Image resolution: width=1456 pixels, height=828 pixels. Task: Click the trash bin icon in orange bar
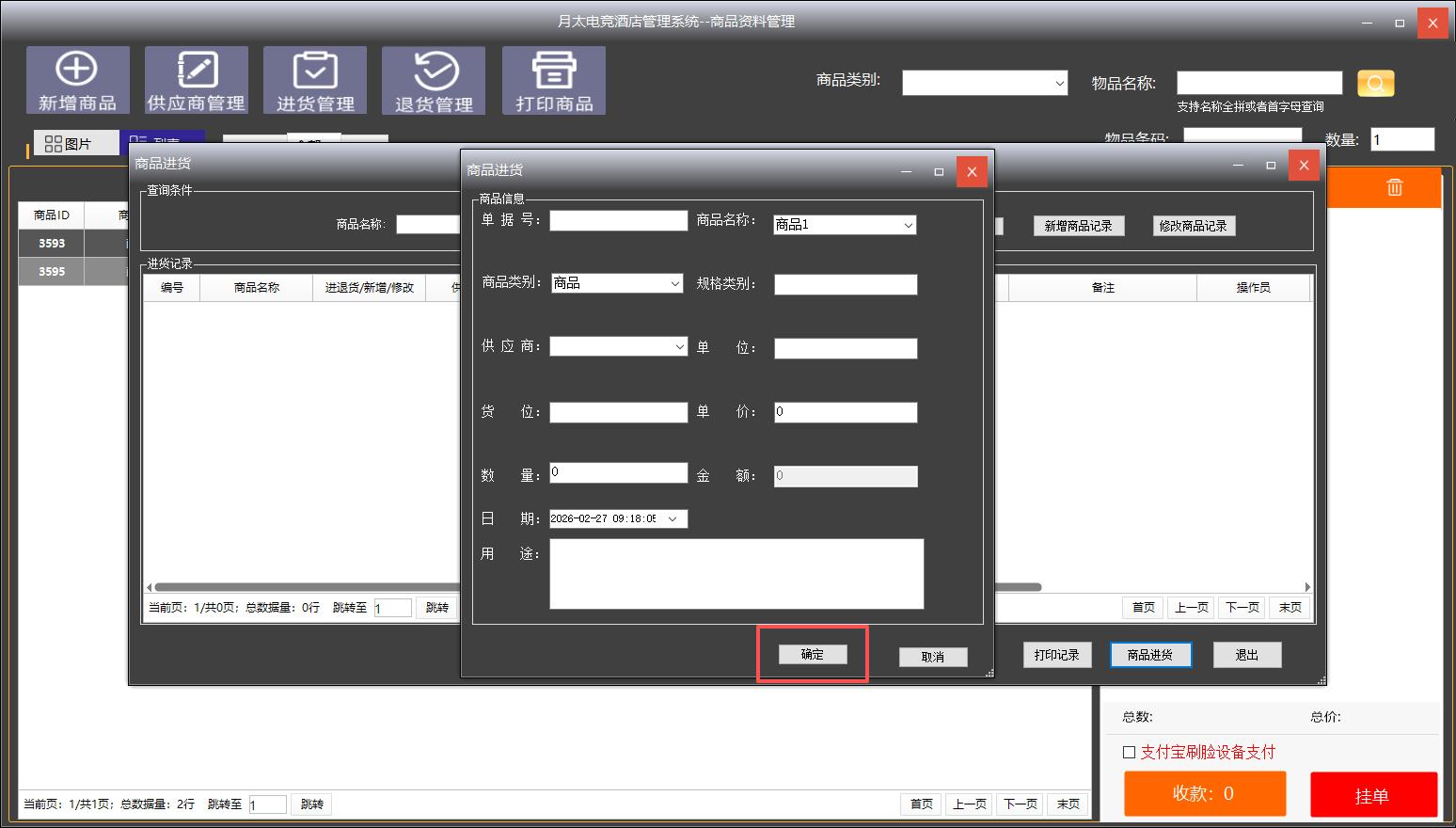(x=1394, y=187)
